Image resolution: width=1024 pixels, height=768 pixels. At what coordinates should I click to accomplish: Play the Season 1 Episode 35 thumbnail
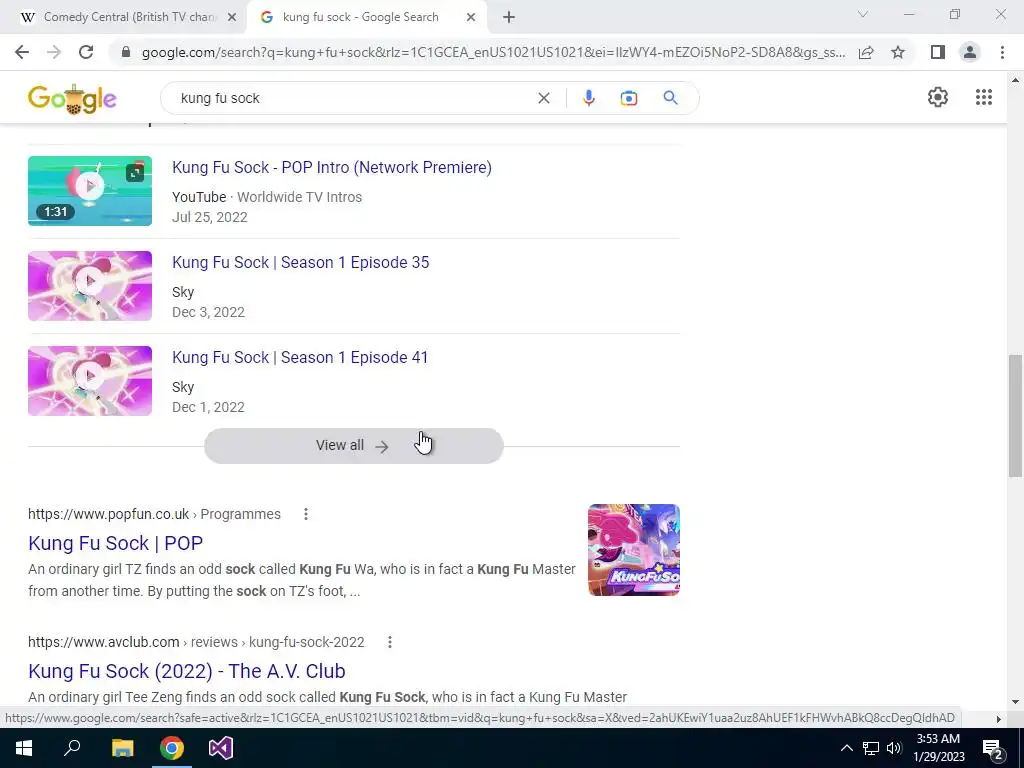90,286
